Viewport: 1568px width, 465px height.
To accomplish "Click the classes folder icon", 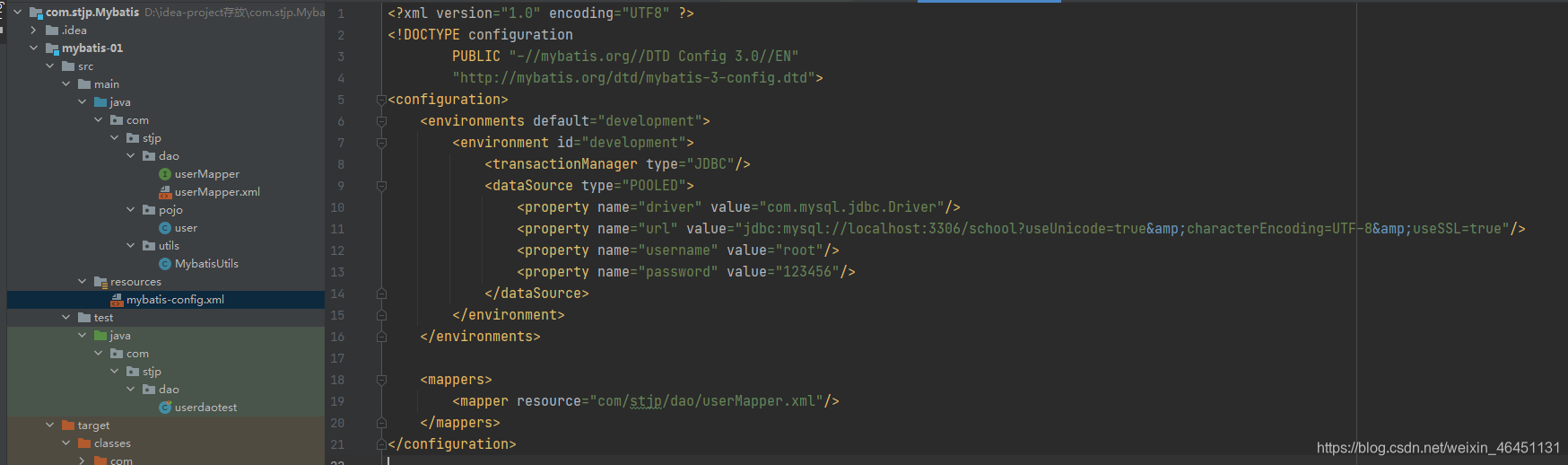I will (x=84, y=443).
